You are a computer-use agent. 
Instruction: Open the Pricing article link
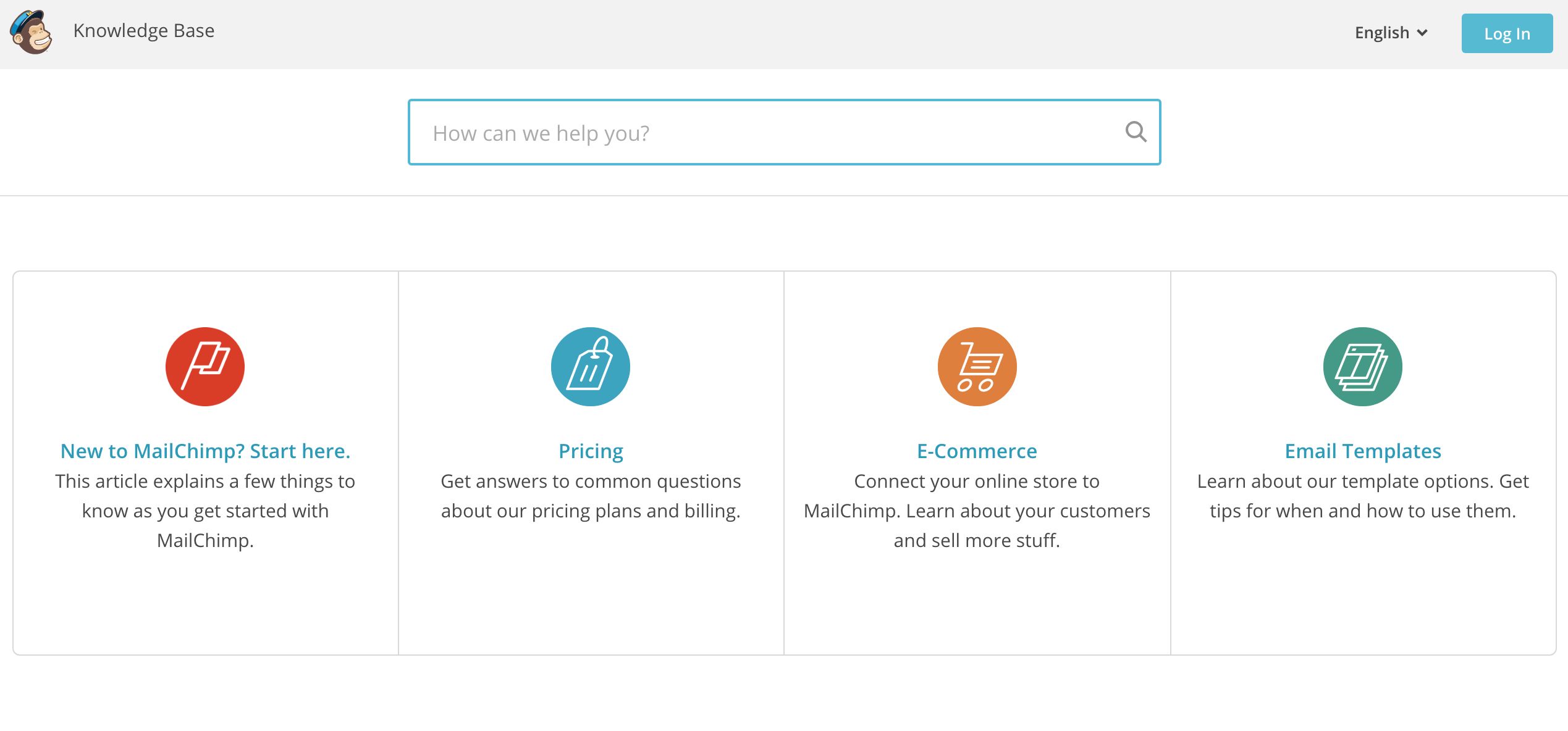tap(591, 451)
